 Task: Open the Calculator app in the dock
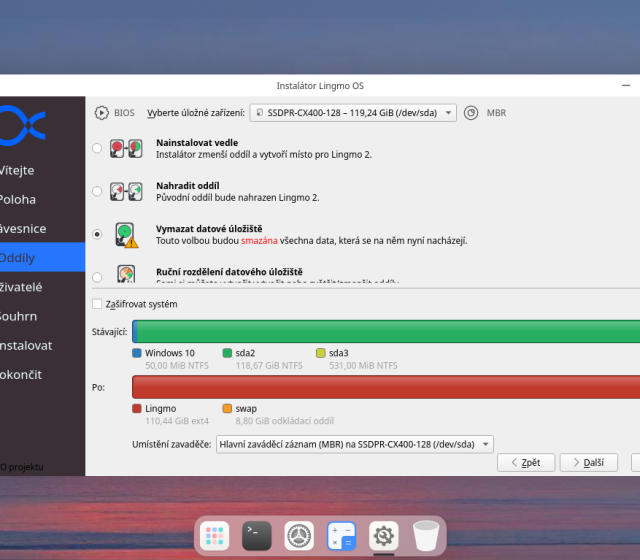341,536
